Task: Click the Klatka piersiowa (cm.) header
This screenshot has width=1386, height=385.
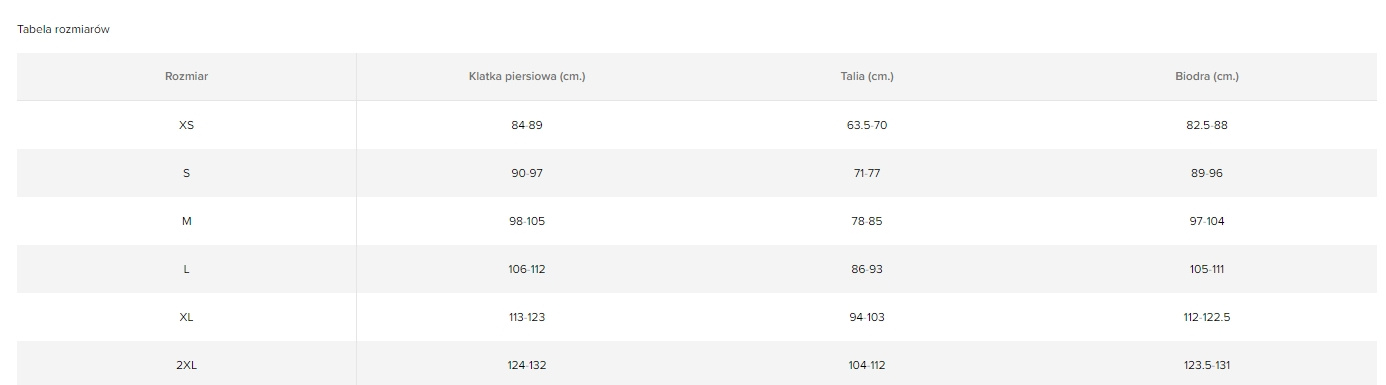Action: (527, 76)
